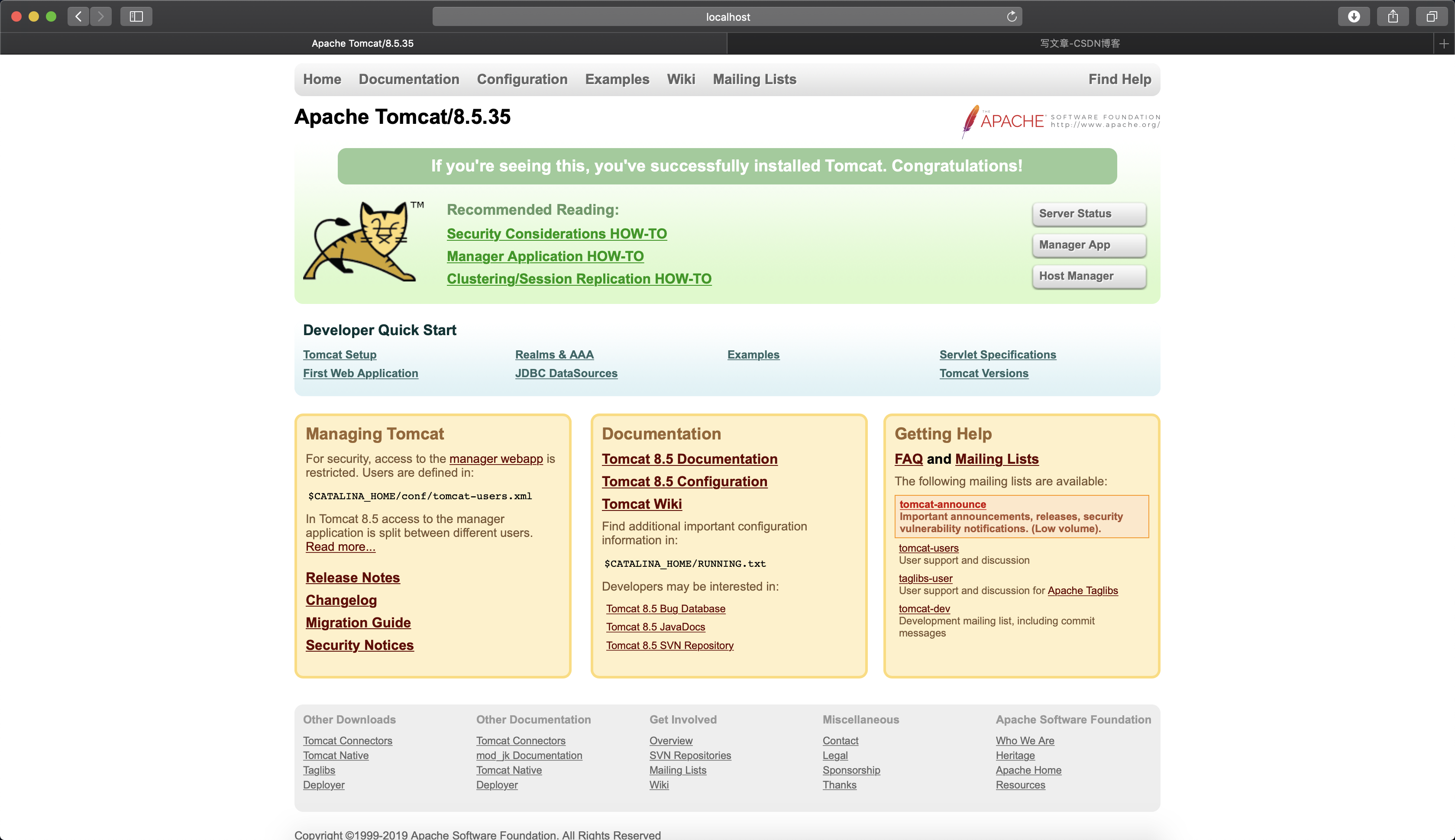Image resolution: width=1455 pixels, height=840 pixels.
Task: Click the Safari forward arrow button
Action: coord(101,16)
